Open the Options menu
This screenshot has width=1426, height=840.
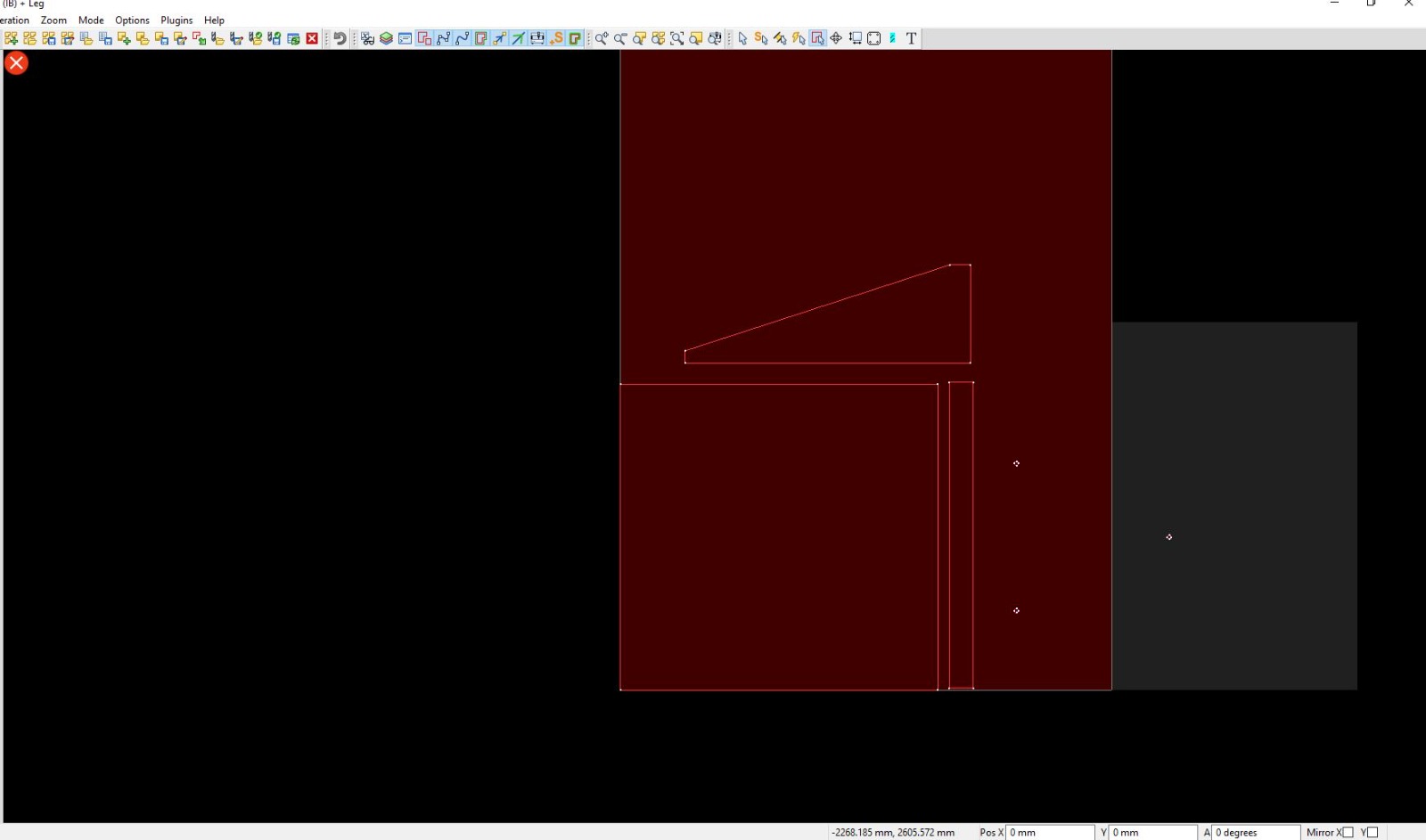tap(132, 20)
